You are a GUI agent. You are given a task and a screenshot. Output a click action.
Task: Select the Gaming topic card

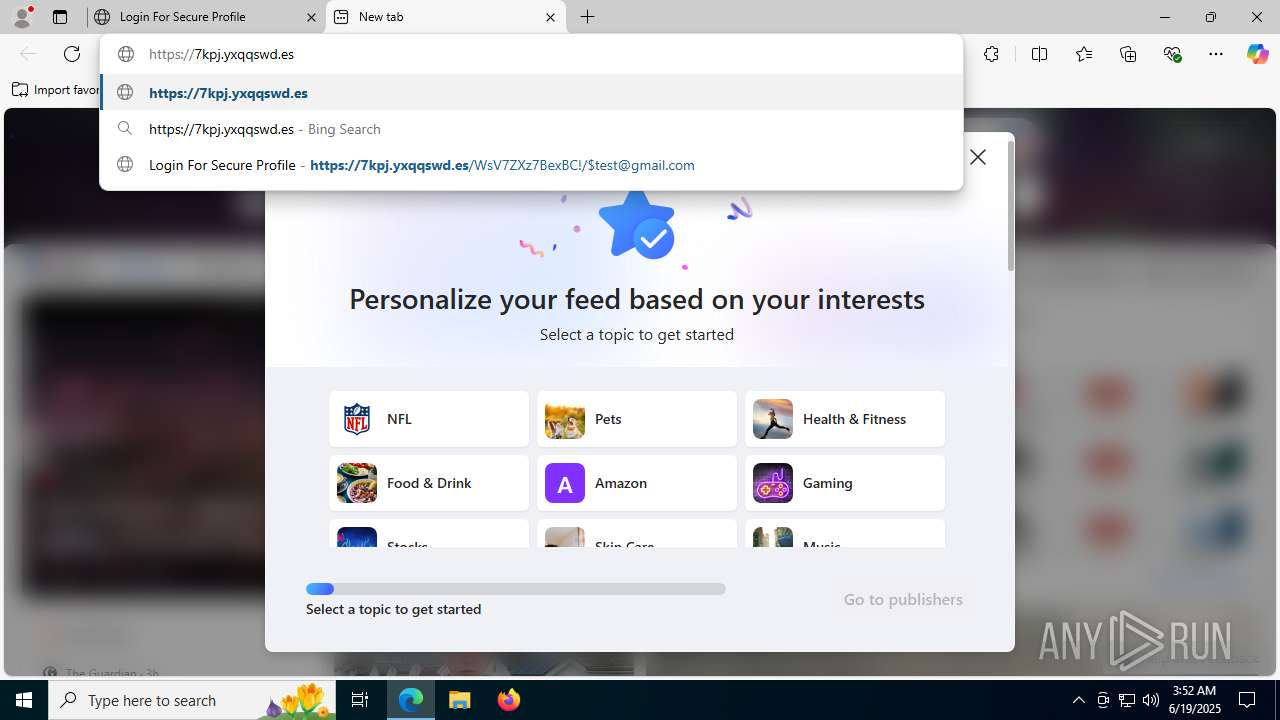845,483
